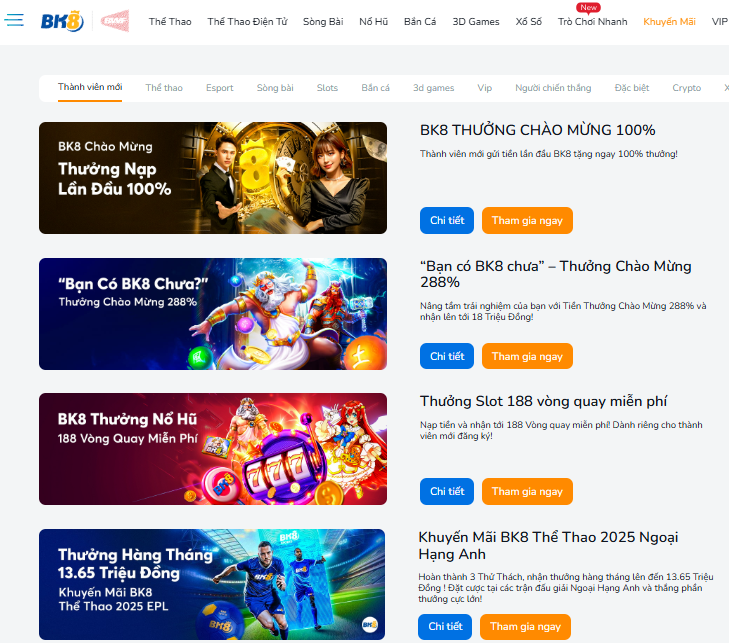The image size is (729, 643).
Task: Select Khuyến Mãi navigation link
Action: point(669,21)
